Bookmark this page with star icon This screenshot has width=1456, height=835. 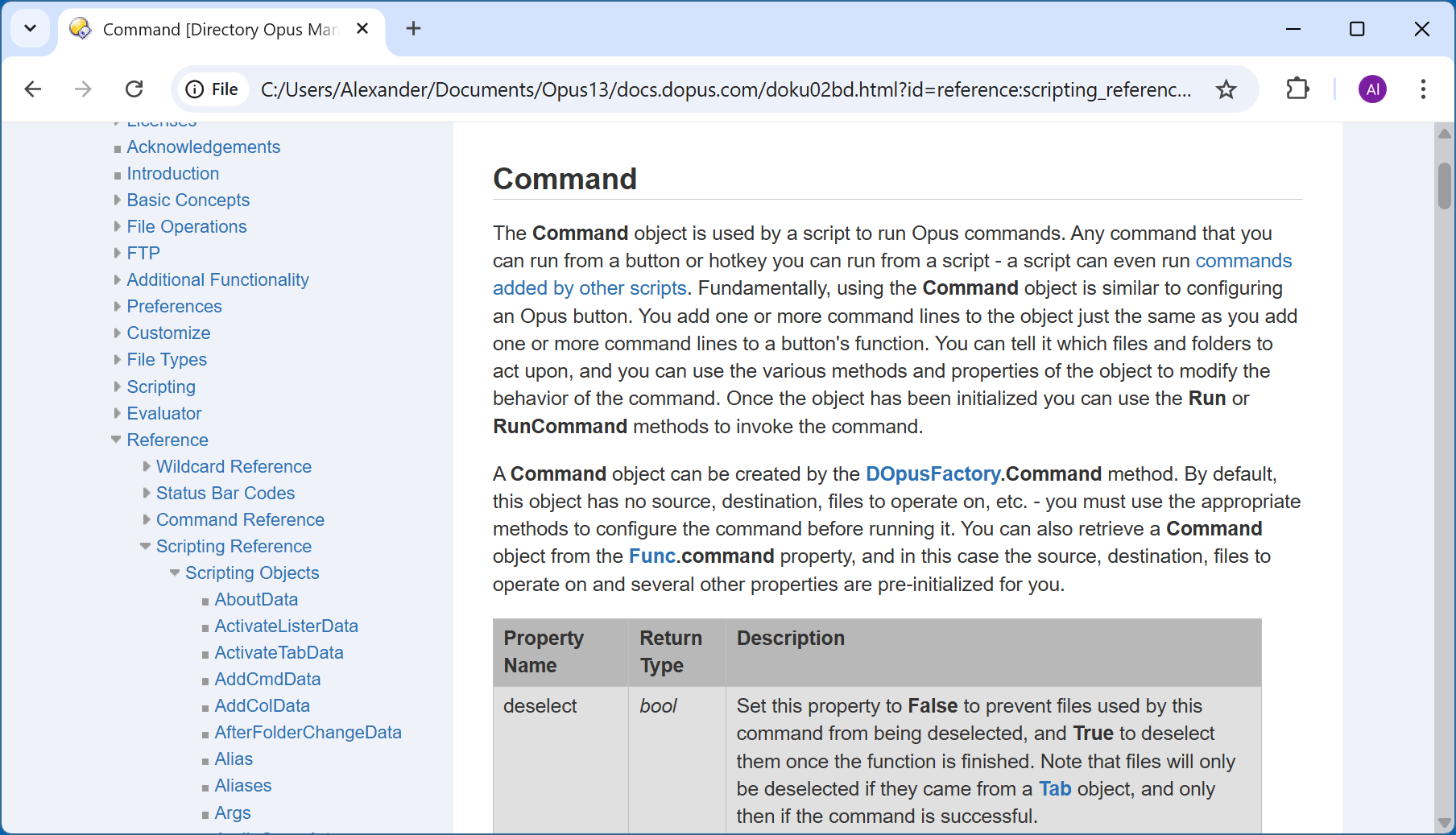click(x=1226, y=89)
